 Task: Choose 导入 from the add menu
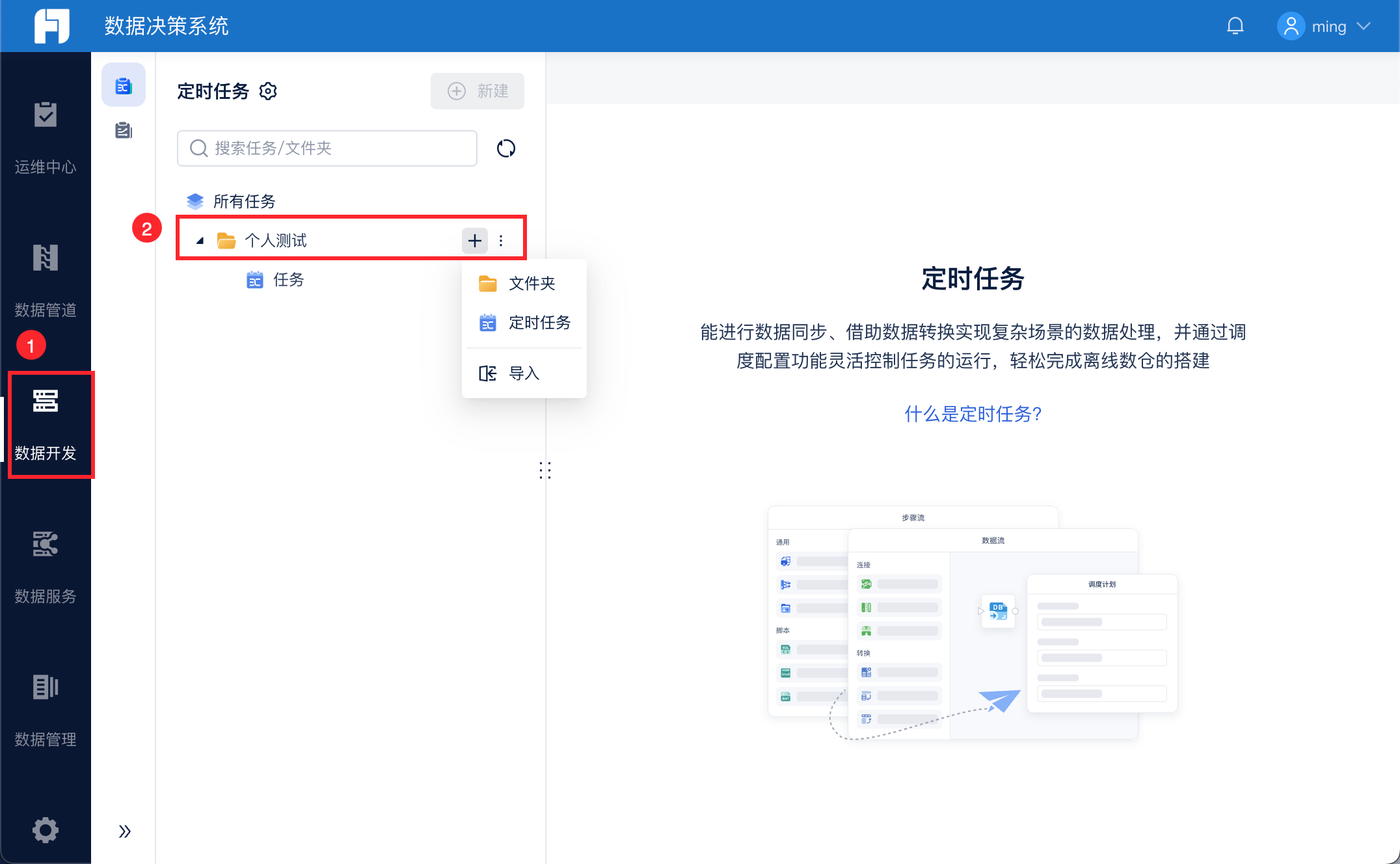pos(524,373)
